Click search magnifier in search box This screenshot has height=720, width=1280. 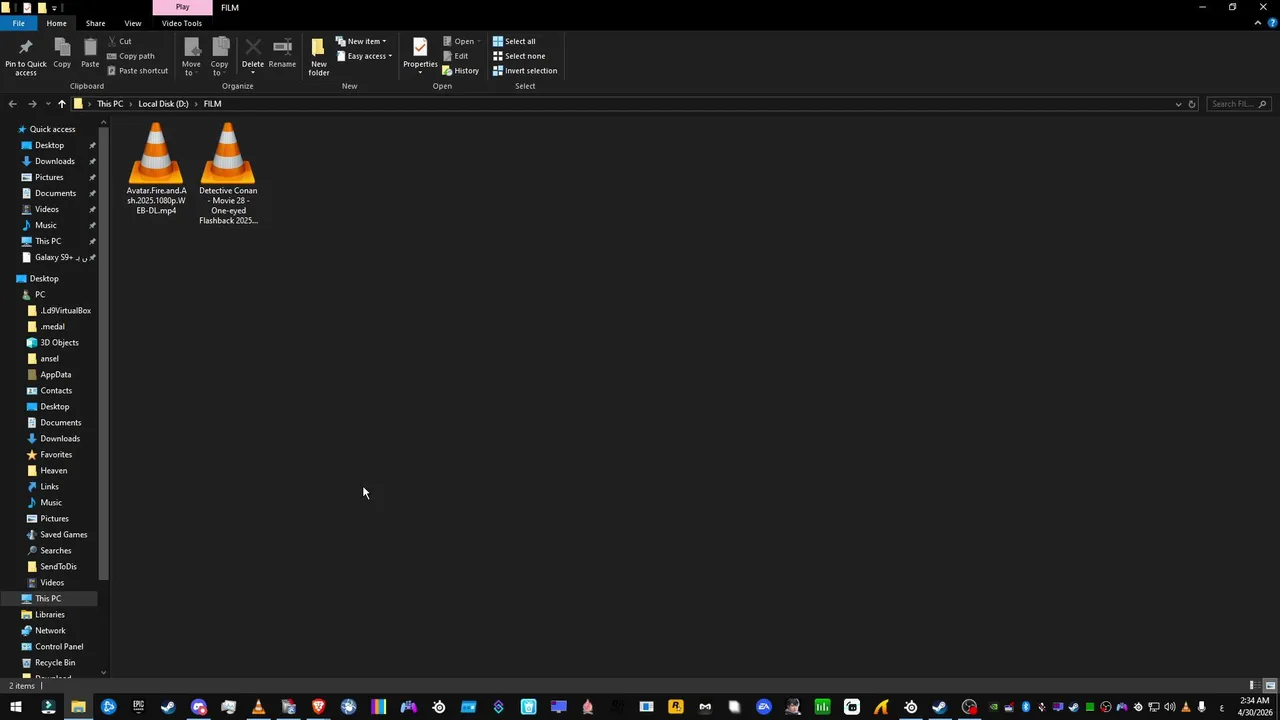click(1262, 104)
